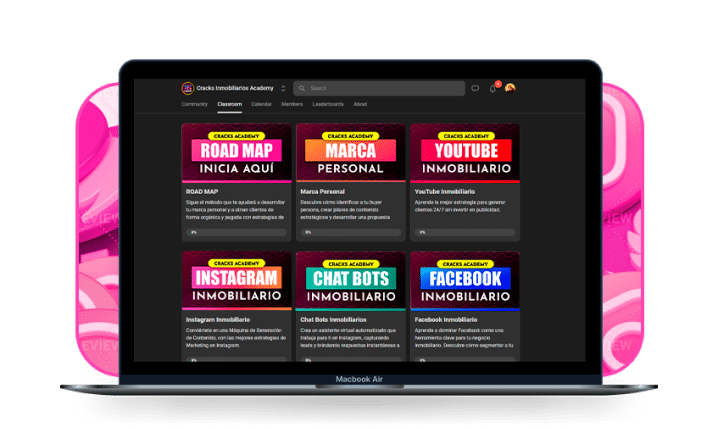Open the Chat Bots Inmobiliario thumbnail
Screen dimensions: 718x429
click(351, 281)
